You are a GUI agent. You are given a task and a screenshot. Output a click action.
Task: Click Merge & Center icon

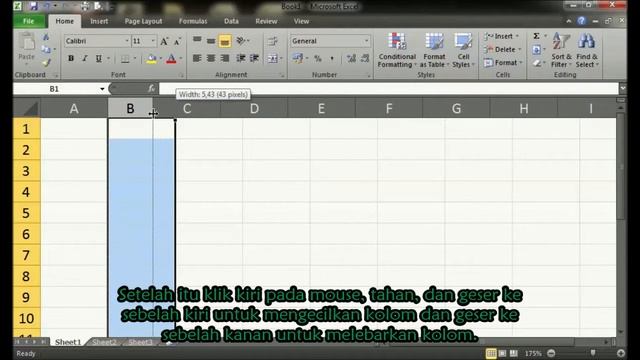click(x=272, y=59)
